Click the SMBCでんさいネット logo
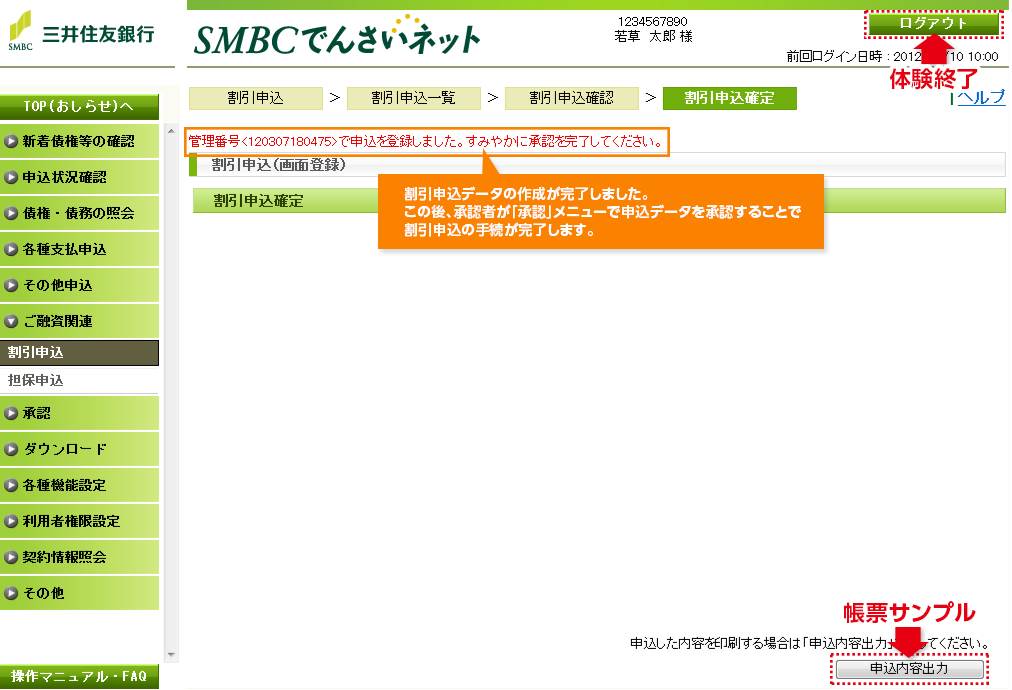 point(337,36)
